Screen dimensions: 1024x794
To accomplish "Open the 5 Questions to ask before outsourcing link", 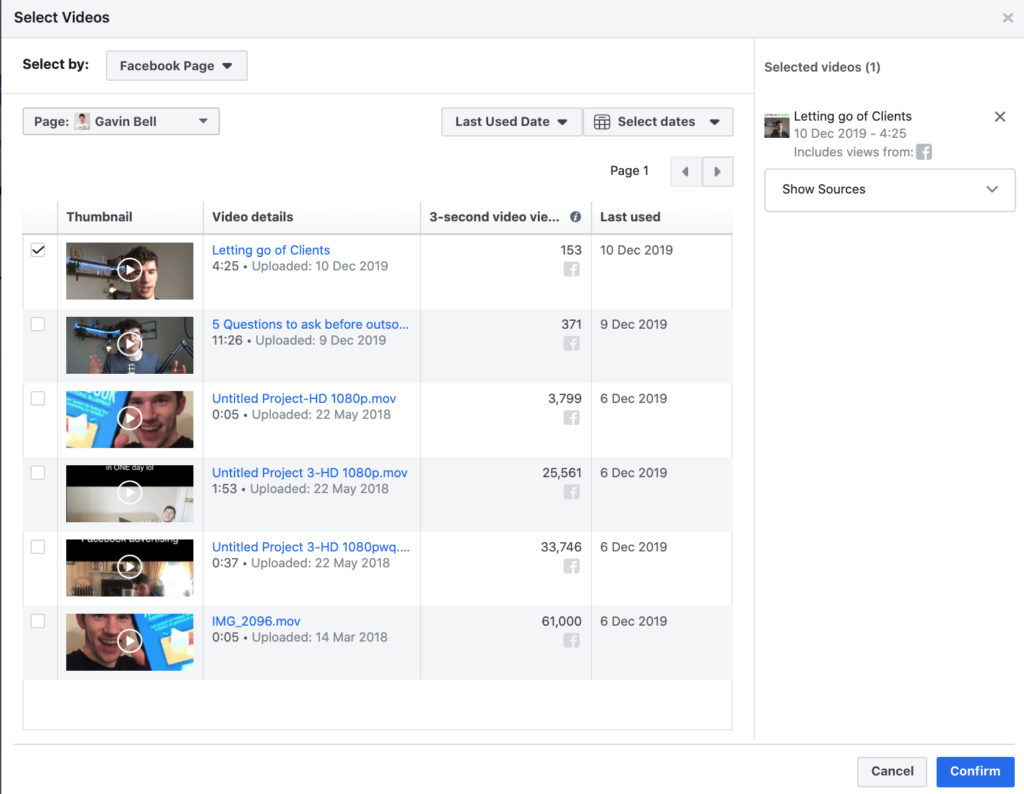I will (x=310, y=324).
